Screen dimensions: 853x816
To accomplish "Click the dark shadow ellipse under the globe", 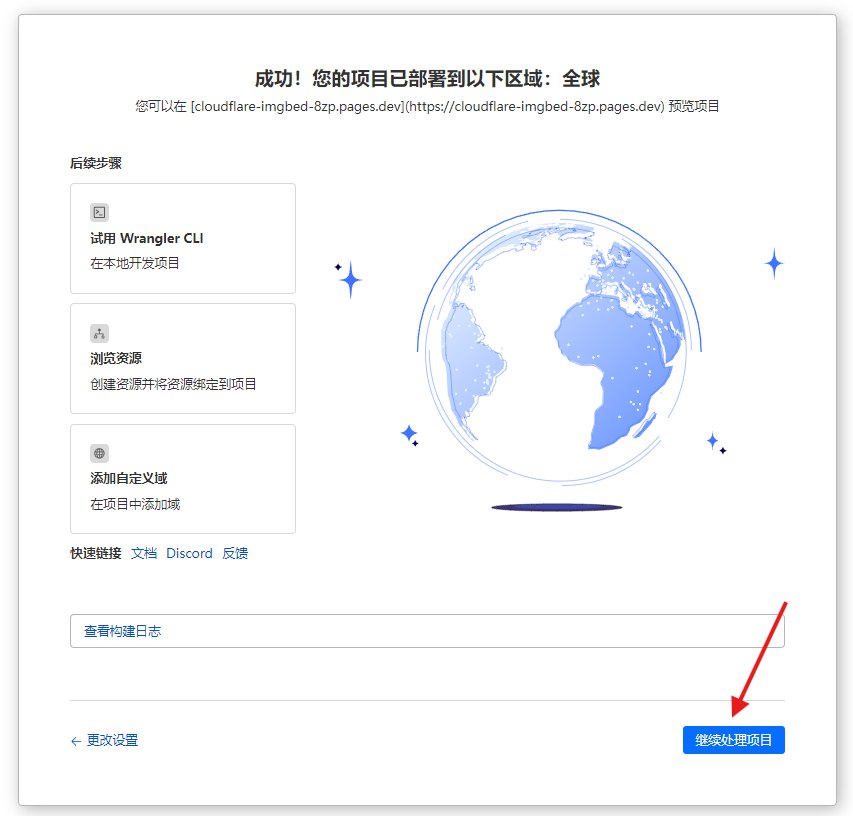I will point(556,507).
